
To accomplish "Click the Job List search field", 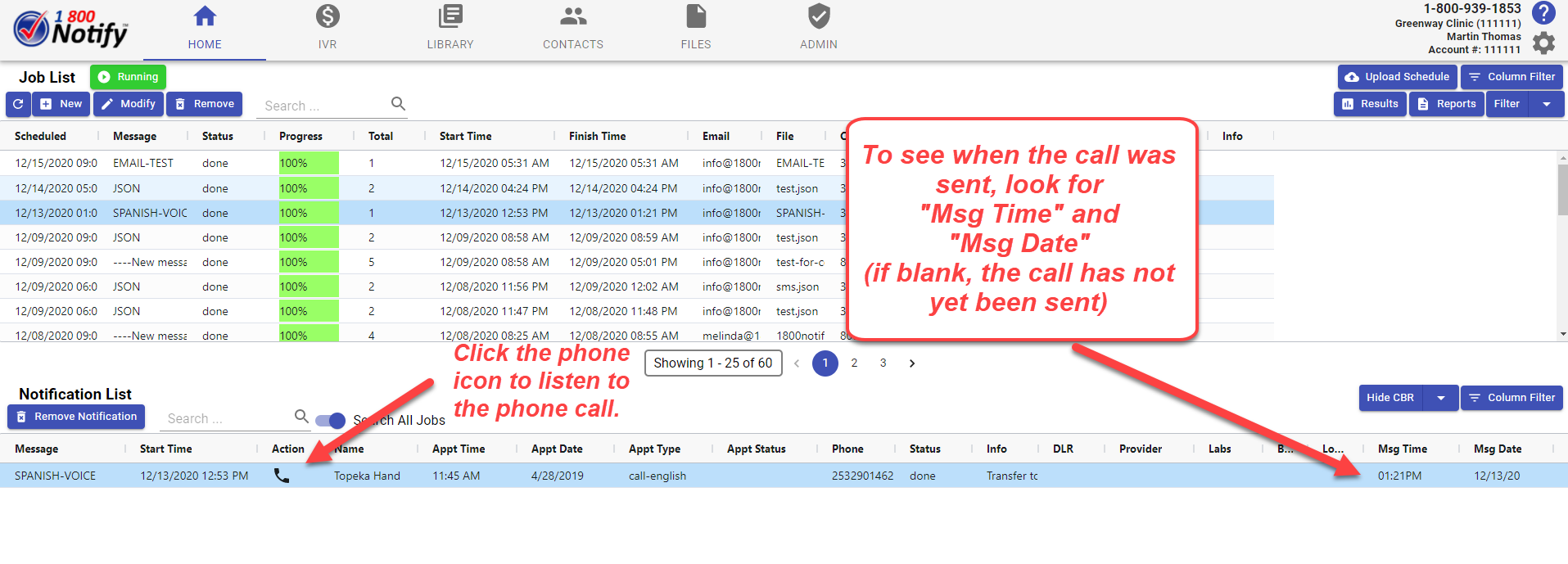I will 323,106.
